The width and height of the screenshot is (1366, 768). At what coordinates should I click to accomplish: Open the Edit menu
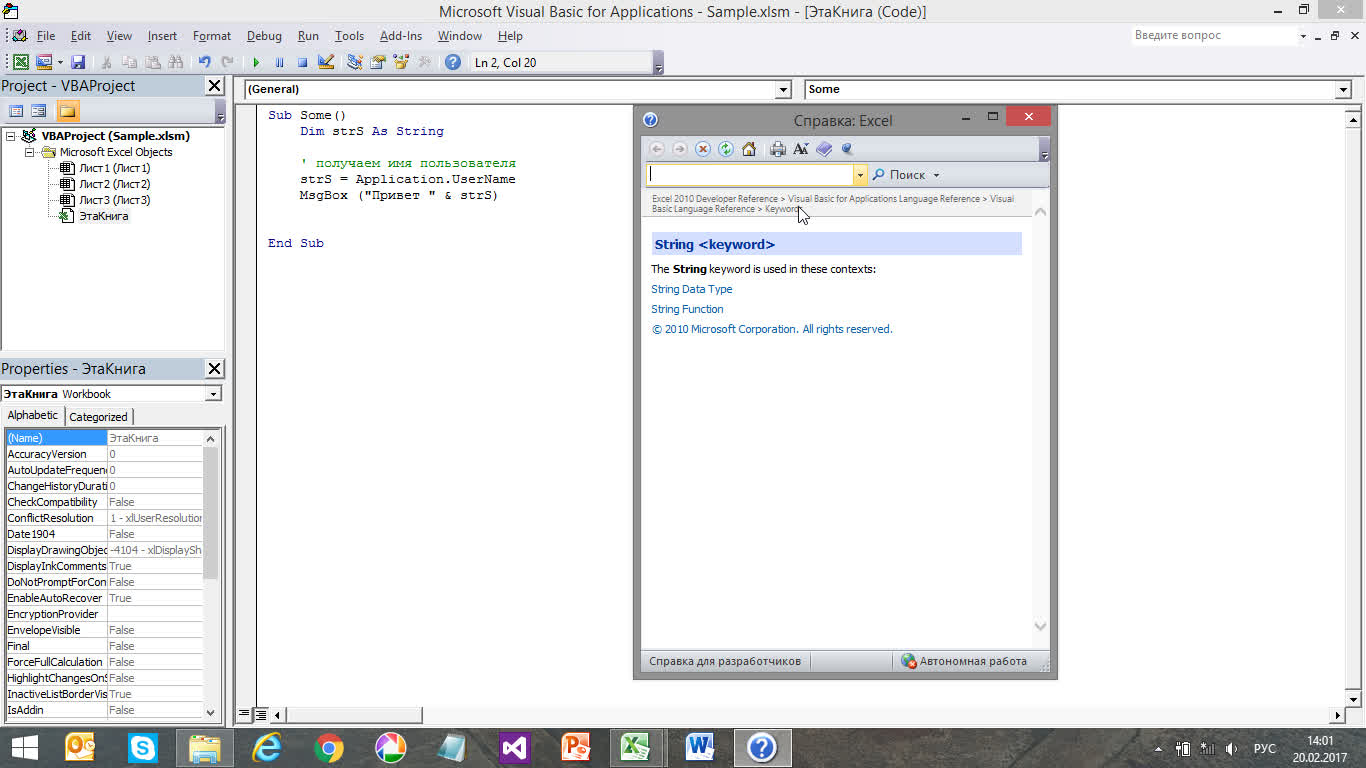(x=81, y=36)
